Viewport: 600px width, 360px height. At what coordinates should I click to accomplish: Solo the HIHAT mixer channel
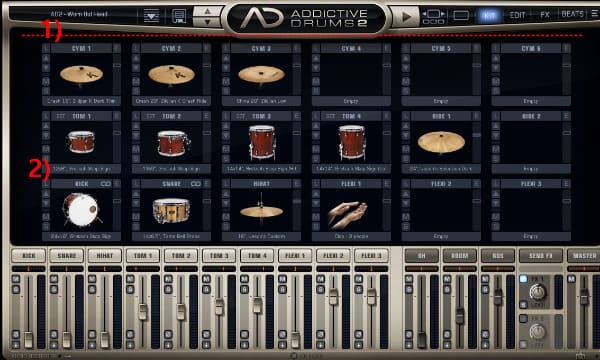point(92,289)
